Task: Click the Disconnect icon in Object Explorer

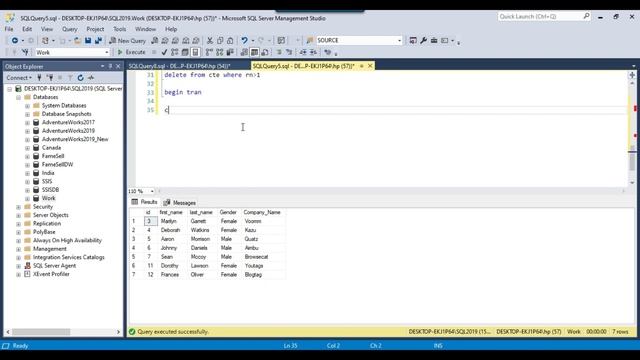Action: coord(50,78)
